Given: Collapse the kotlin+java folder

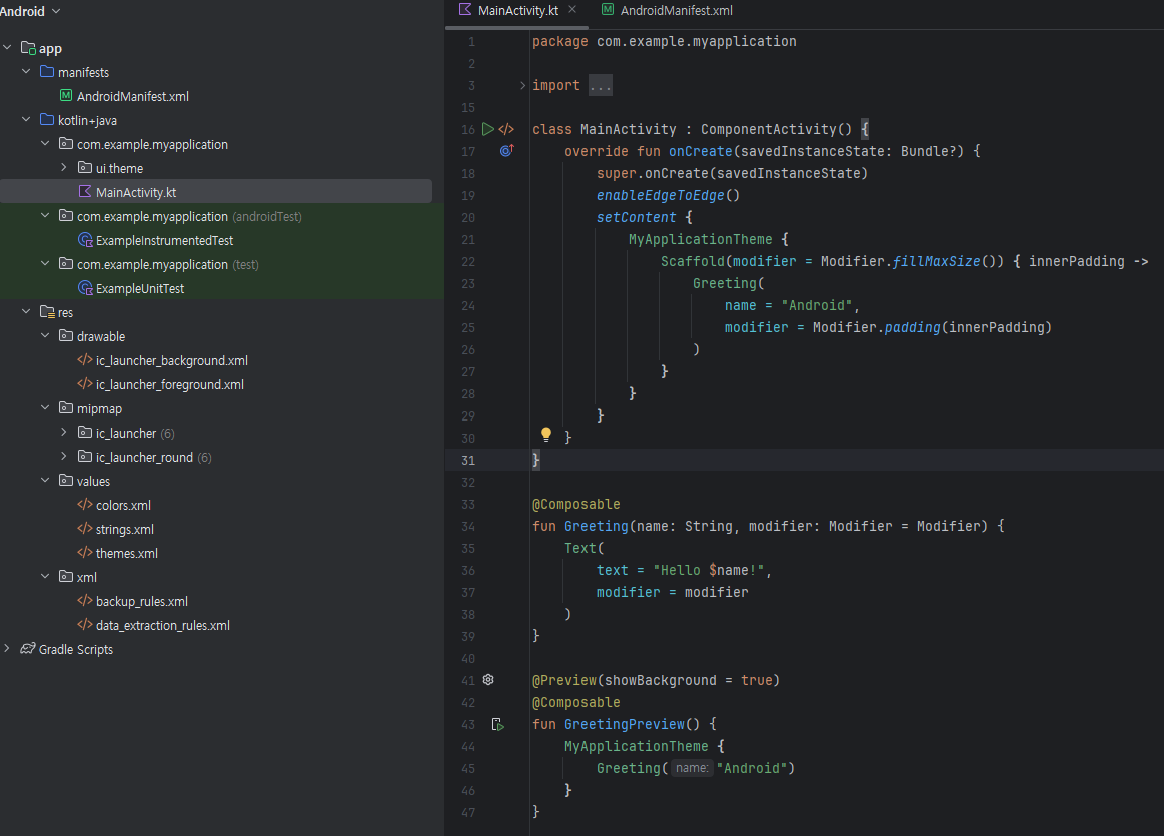Looking at the screenshot, I should (26, 120).
